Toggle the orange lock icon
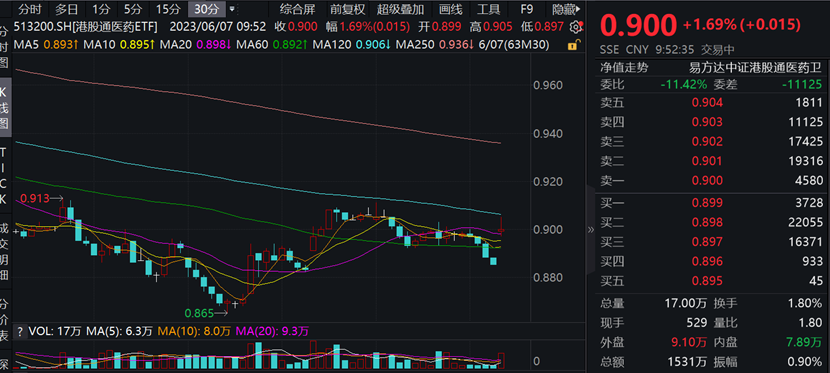 coord(572,46)
